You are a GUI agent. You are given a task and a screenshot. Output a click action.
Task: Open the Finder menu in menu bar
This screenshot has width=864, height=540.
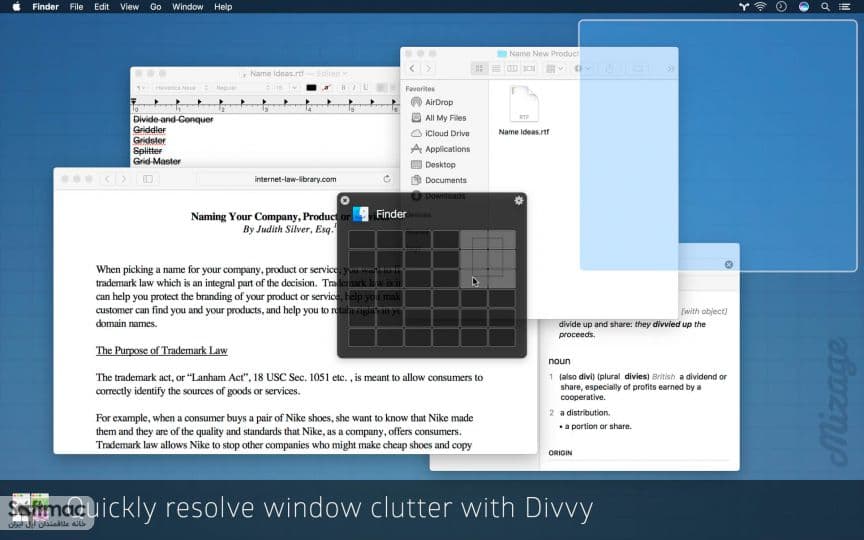pos(45,7)
